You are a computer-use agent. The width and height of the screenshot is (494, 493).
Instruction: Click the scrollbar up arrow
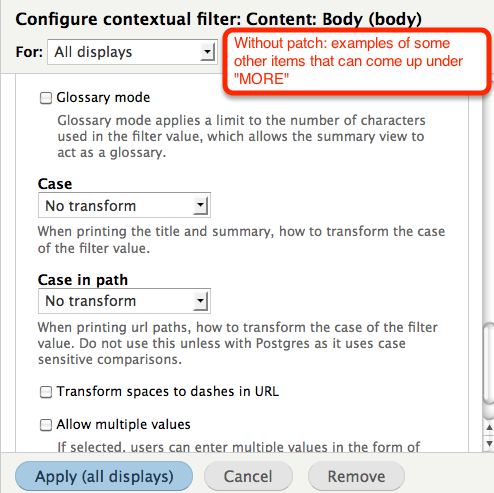pyautogui.click(x=489, y=427)
